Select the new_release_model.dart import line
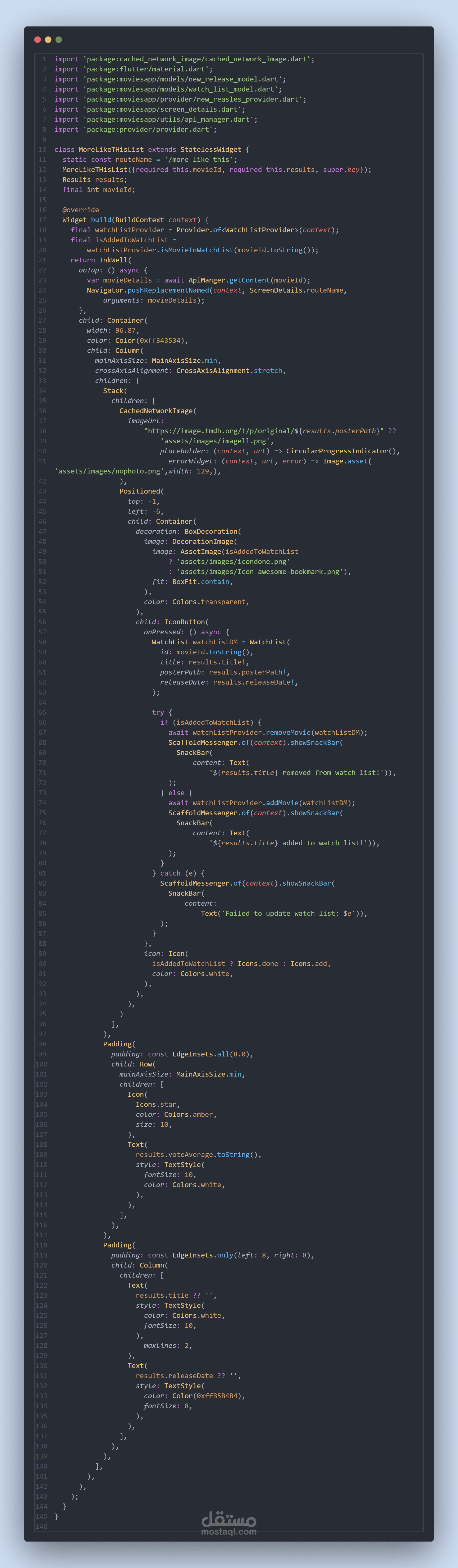Viewport: 458px width, 1568px height. (x=170, y=79)
